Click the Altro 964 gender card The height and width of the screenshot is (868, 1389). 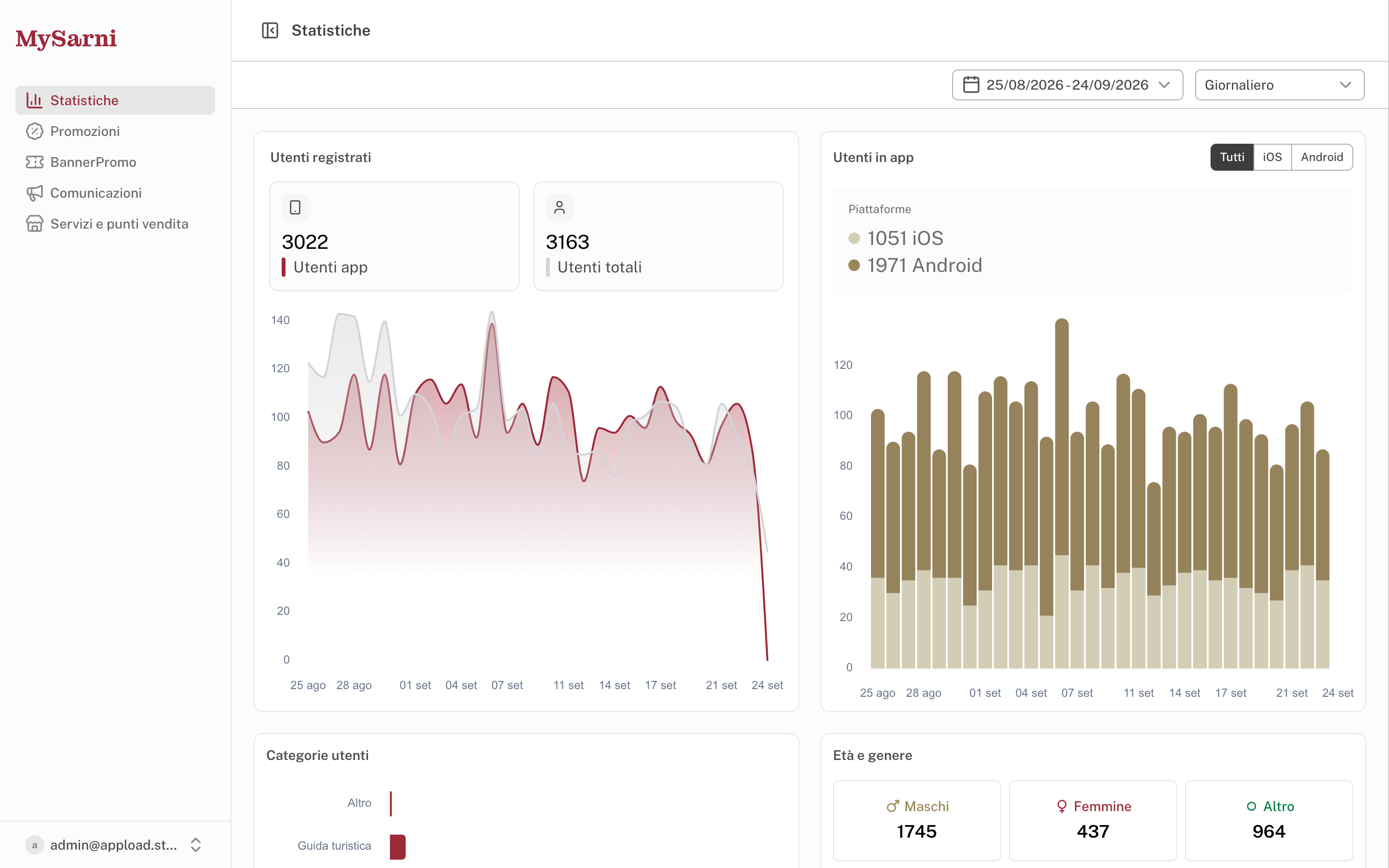(1269, 820)
